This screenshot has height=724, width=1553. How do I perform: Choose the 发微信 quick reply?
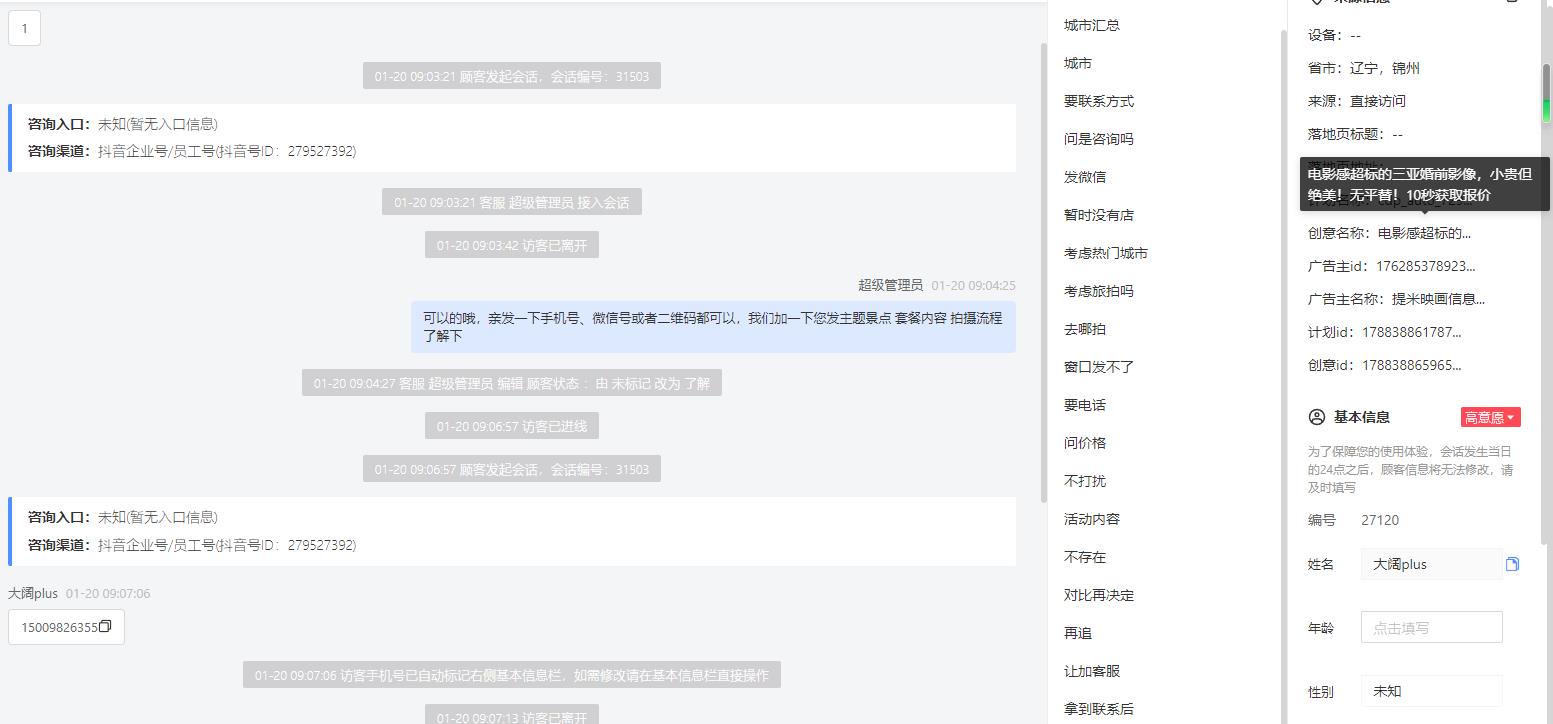(1085, 177)
